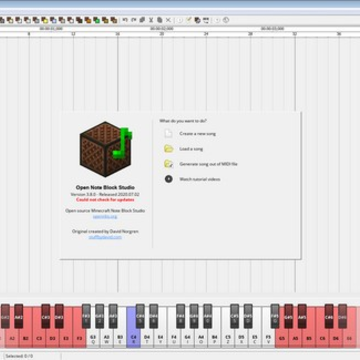Choose Create a new song

(x=198, y=134)
